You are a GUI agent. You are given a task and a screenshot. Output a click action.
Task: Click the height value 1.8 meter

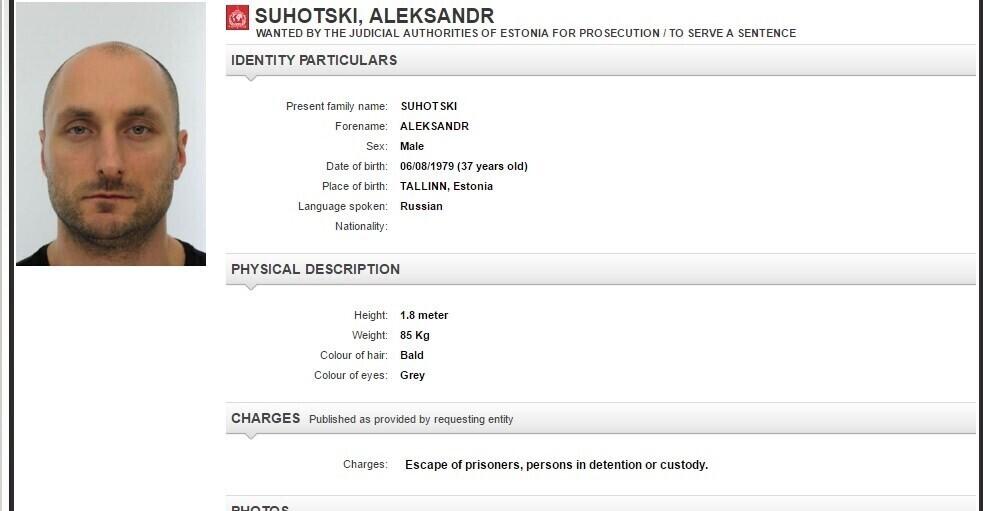coord(424,315)
